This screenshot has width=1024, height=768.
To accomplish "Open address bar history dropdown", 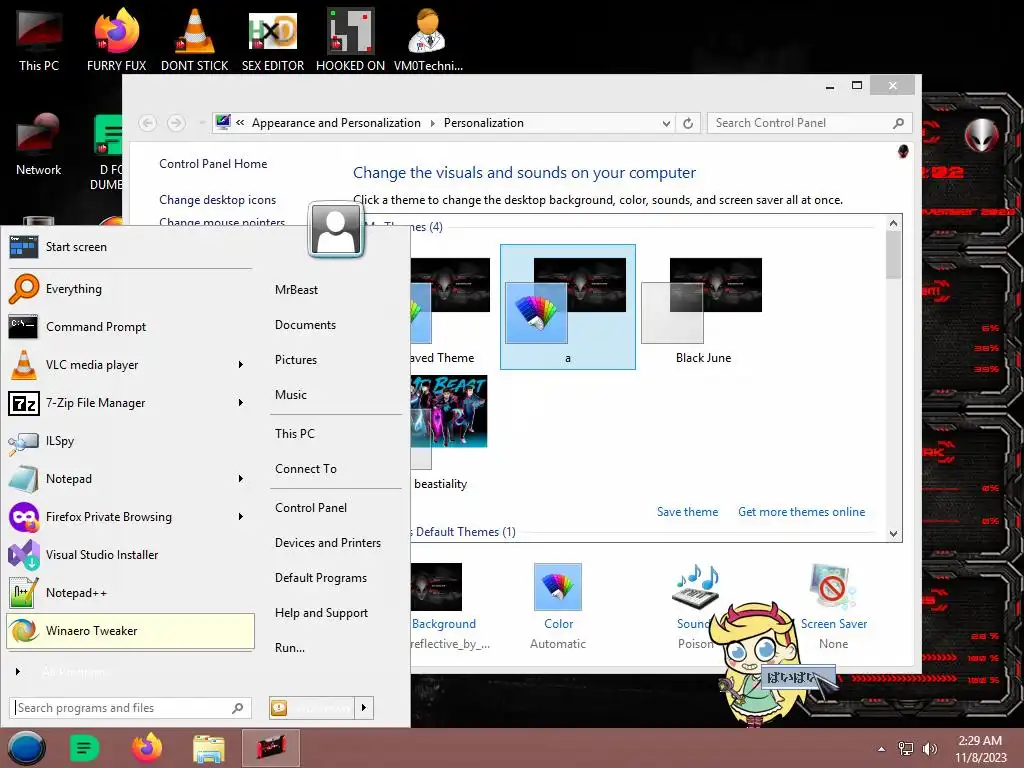I will (665, 123).
